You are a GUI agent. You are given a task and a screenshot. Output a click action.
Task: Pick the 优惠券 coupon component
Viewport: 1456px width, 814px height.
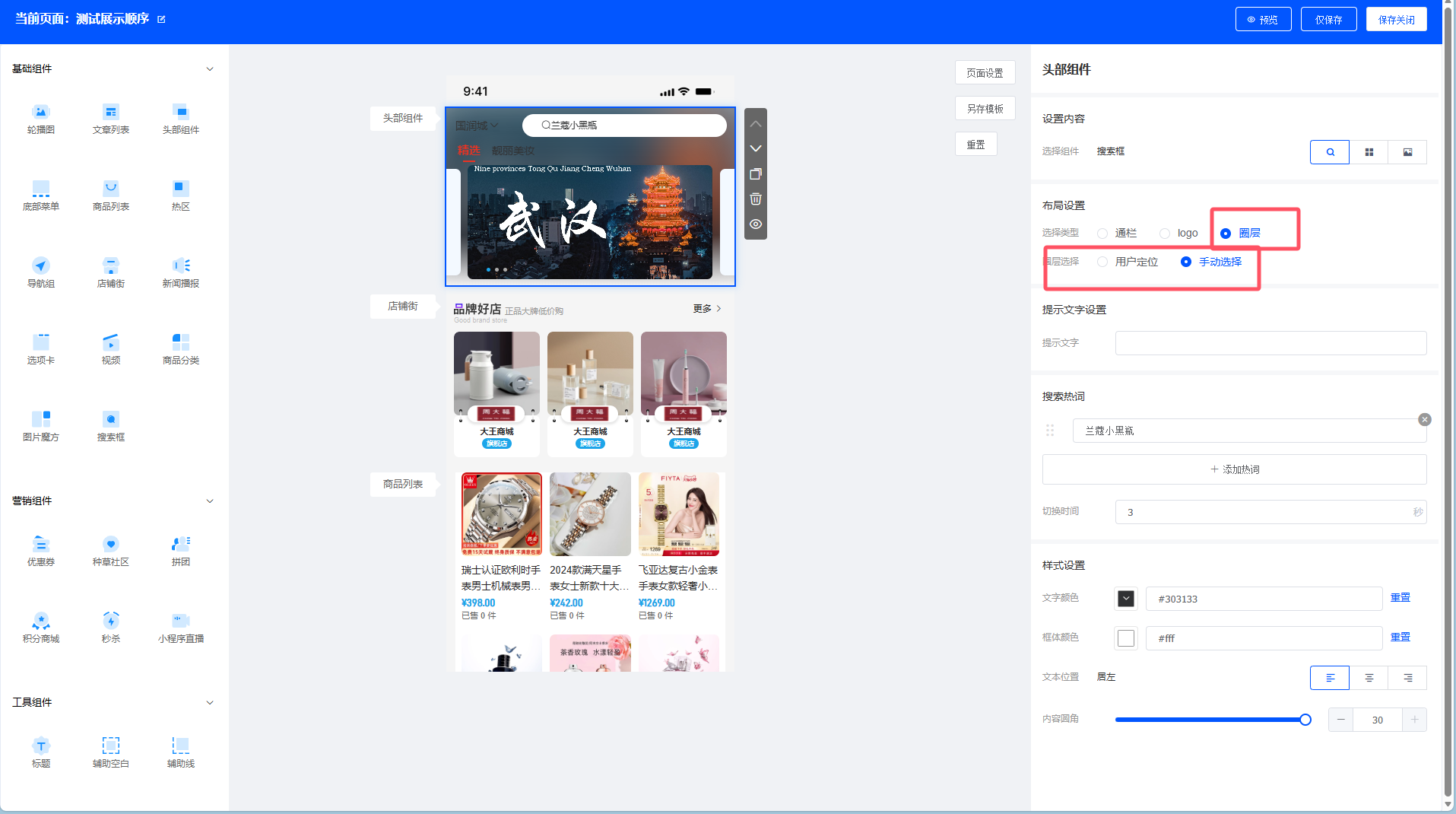tap(41, 550)
